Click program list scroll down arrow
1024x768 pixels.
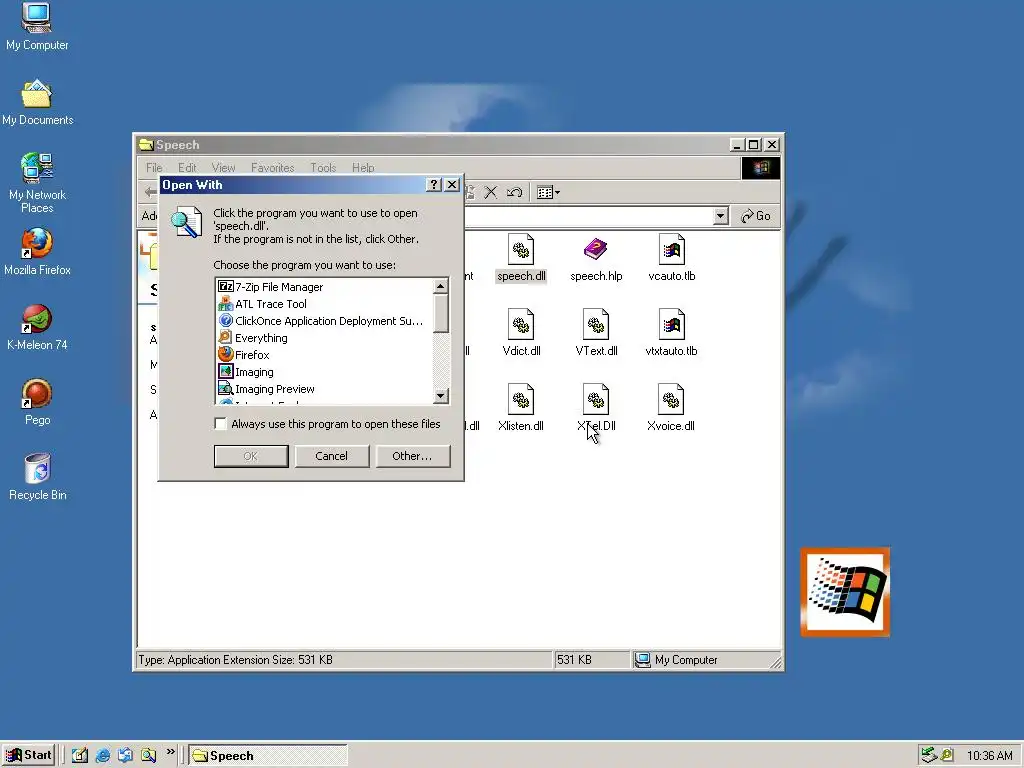pyautogui.click(x=441, y=395)
